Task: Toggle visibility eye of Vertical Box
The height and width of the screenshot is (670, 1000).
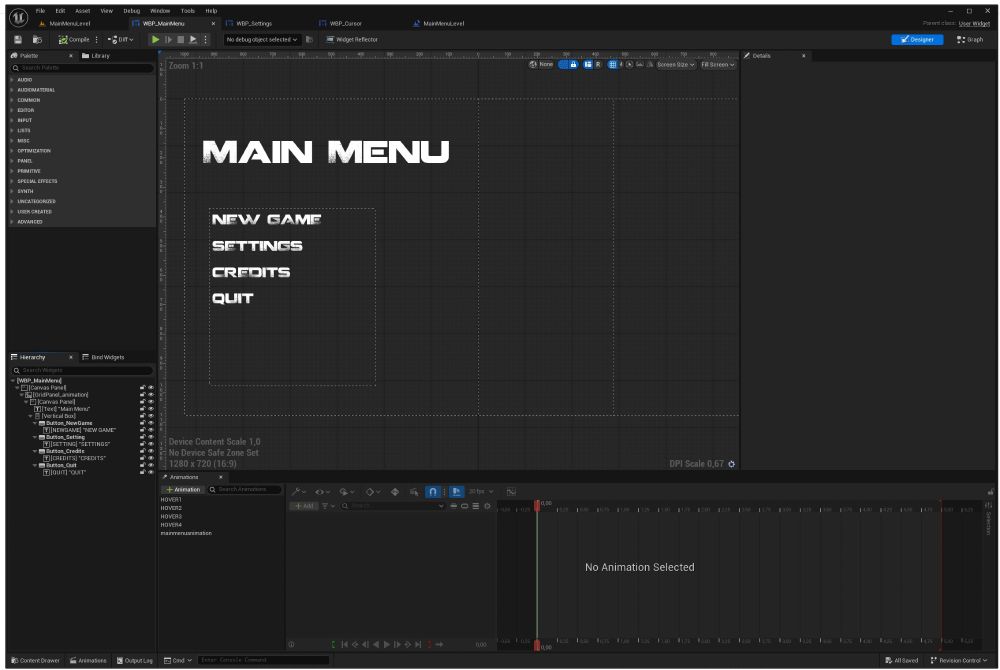Action: pyautogui.click(x=151, y=416)
